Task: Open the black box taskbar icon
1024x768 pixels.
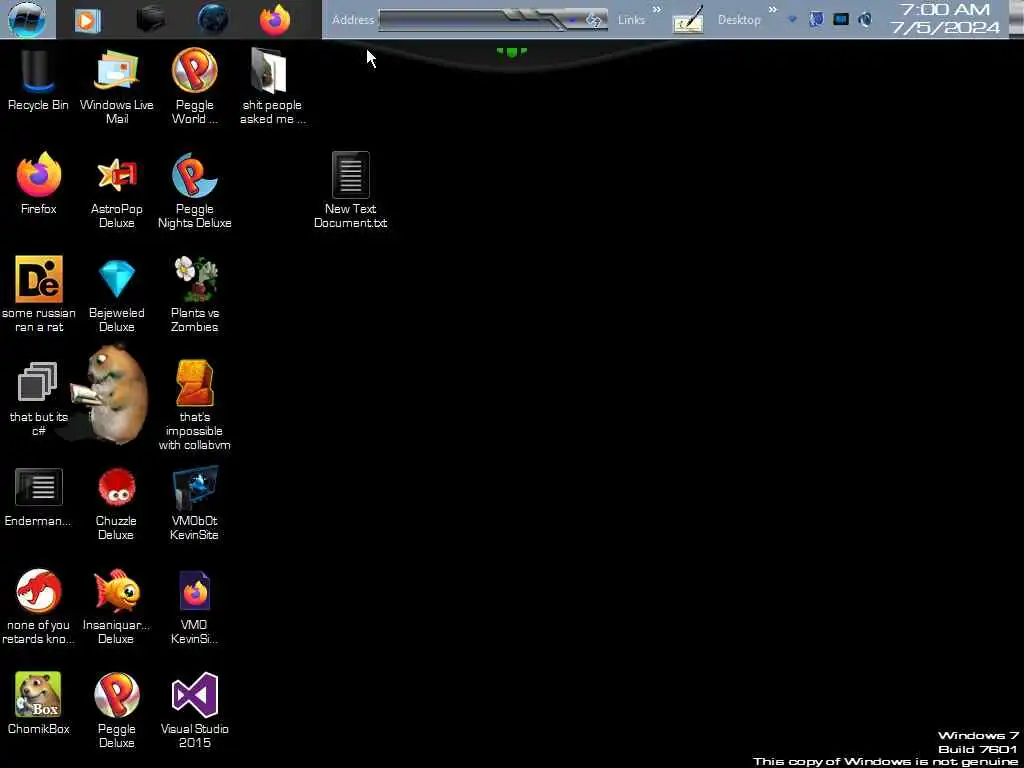Action: click(x=150, y=20)
